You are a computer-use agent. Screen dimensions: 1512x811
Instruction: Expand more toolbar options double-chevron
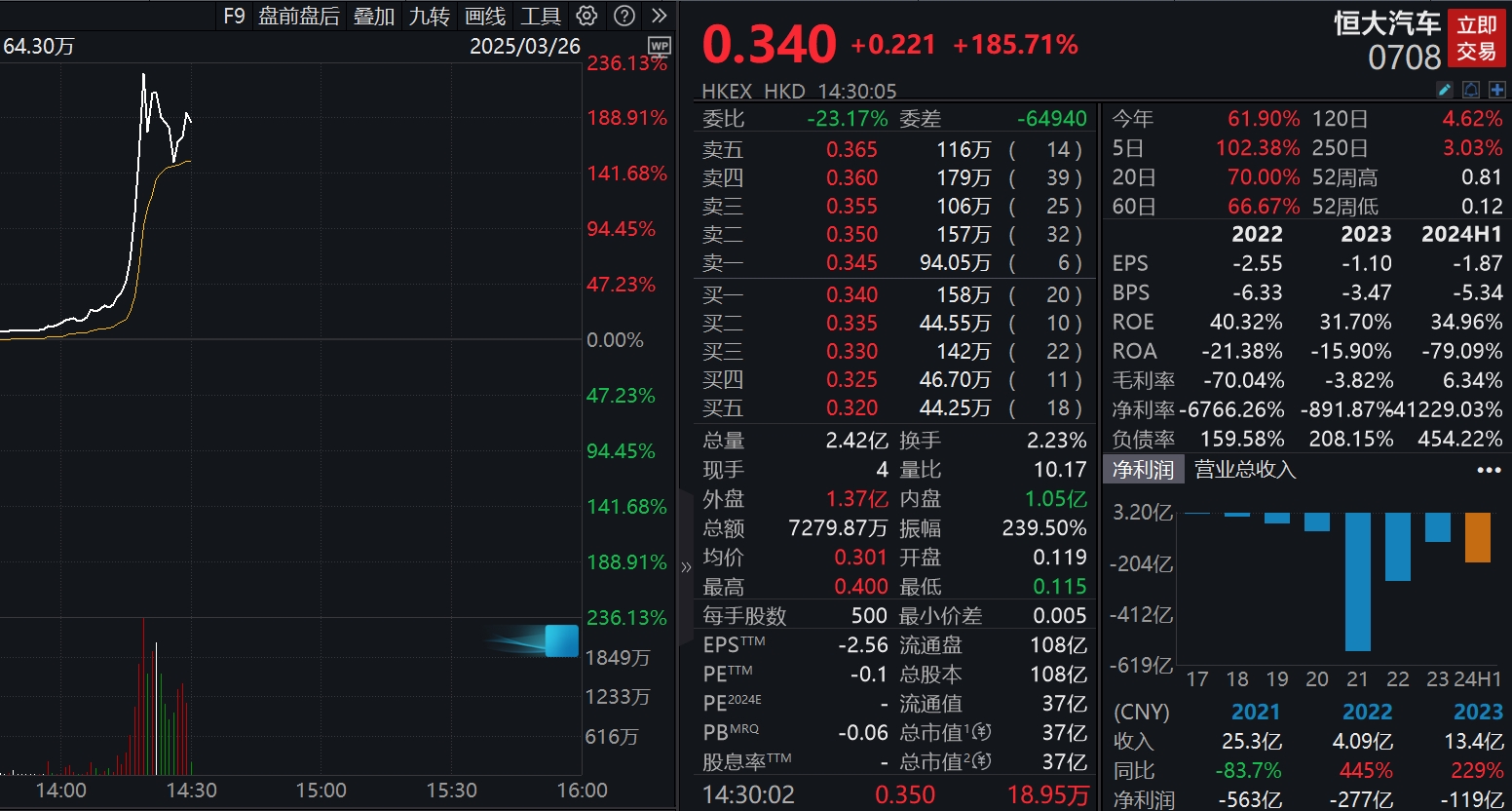click(x=660, y=16)
